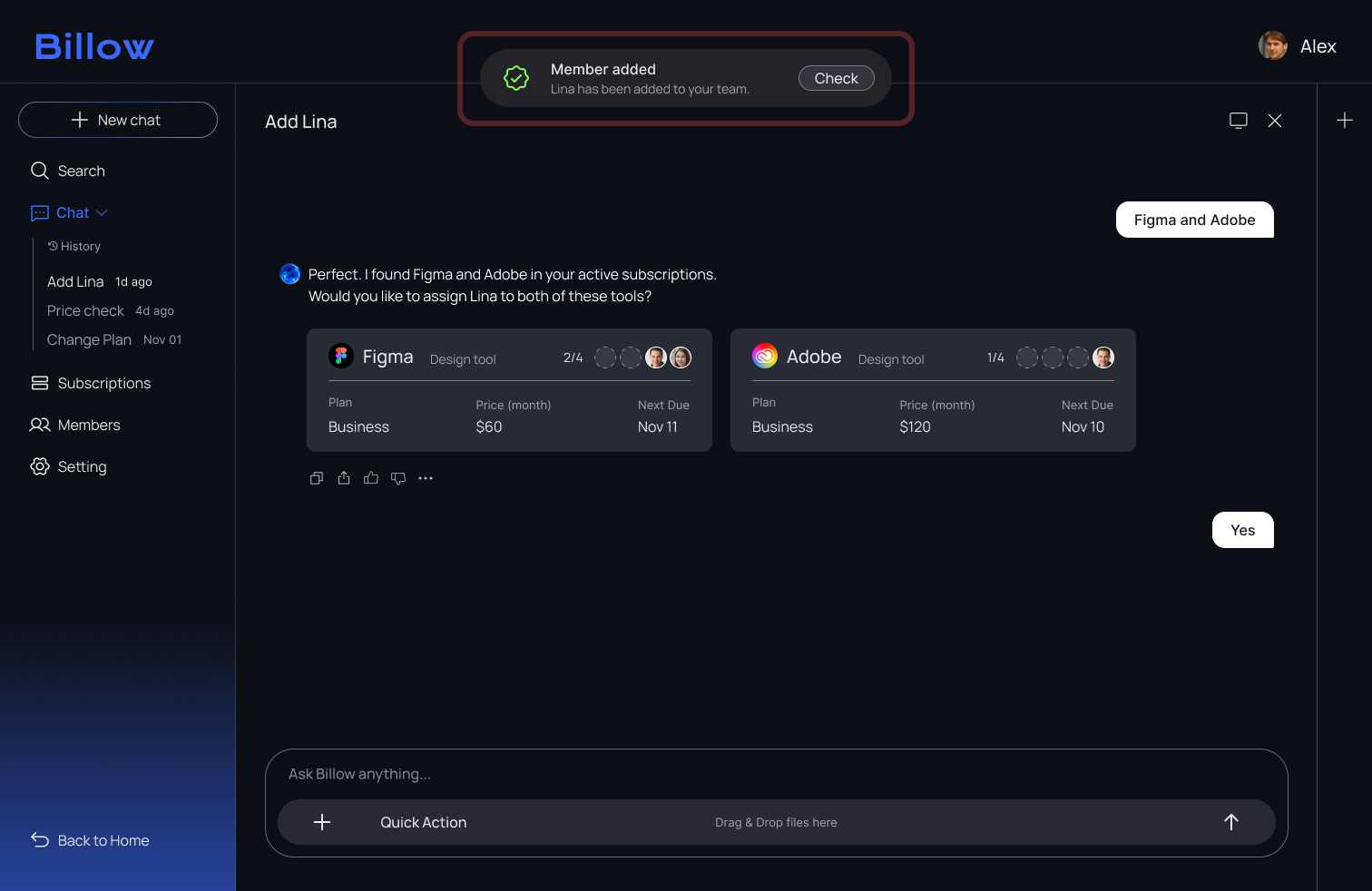Open the Change Plan chat
Screen dimensions: 1372x891
tap(114, 339)
